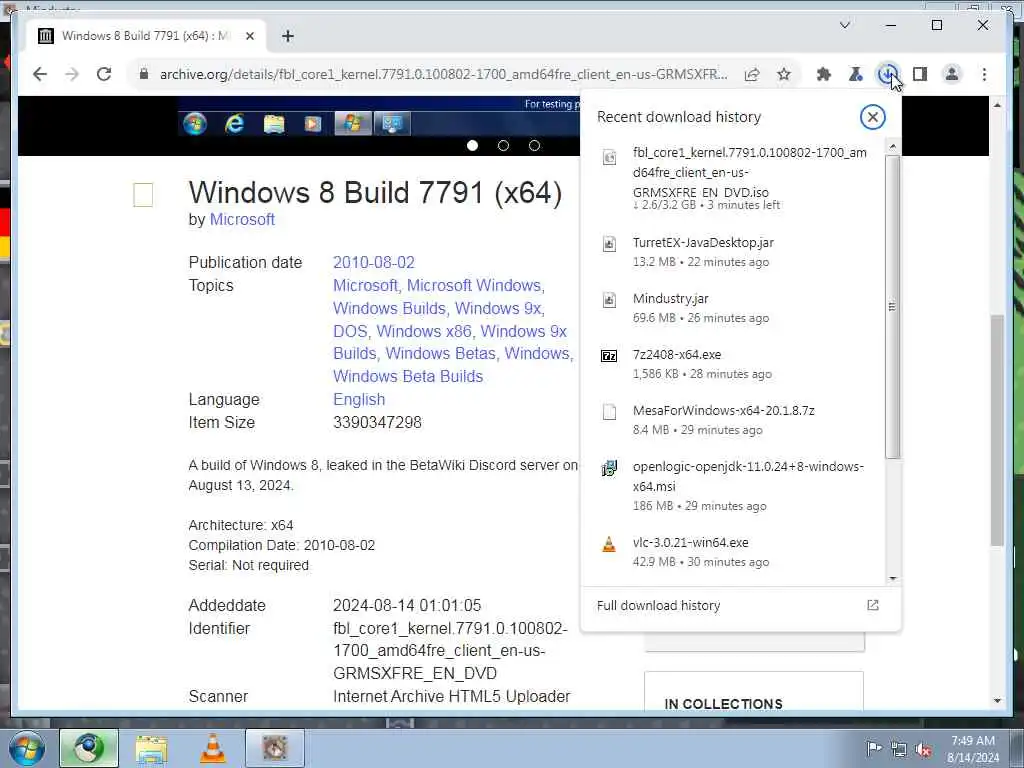The width and height of the screenshot is (1024, 768).
Task: Bookmark this page with the star icon
Action: coord(784,74)
